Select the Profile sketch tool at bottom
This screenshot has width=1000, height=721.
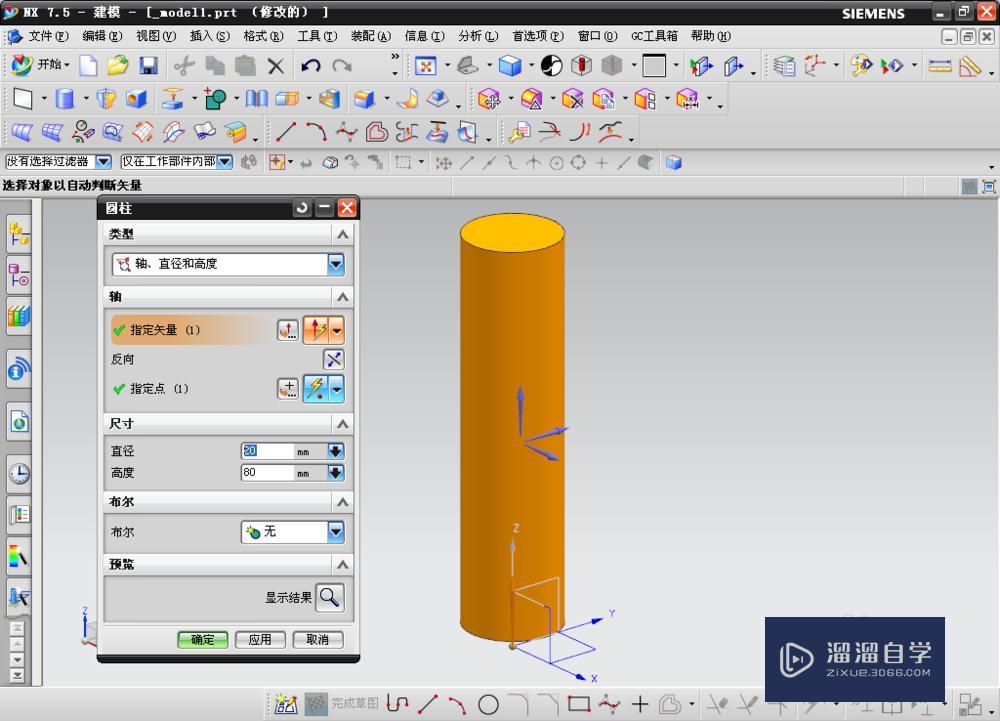click(398, 704)
